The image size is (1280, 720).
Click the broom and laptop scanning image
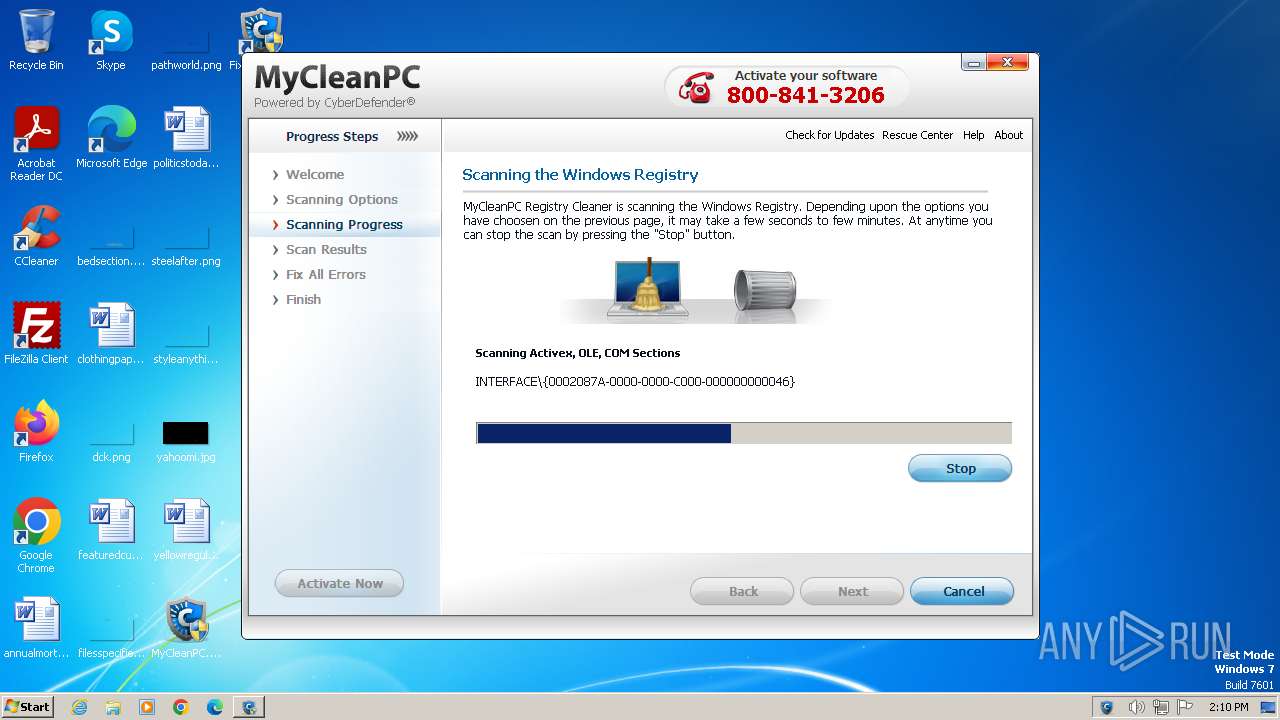pyautogui.click(x=647, y=287)
